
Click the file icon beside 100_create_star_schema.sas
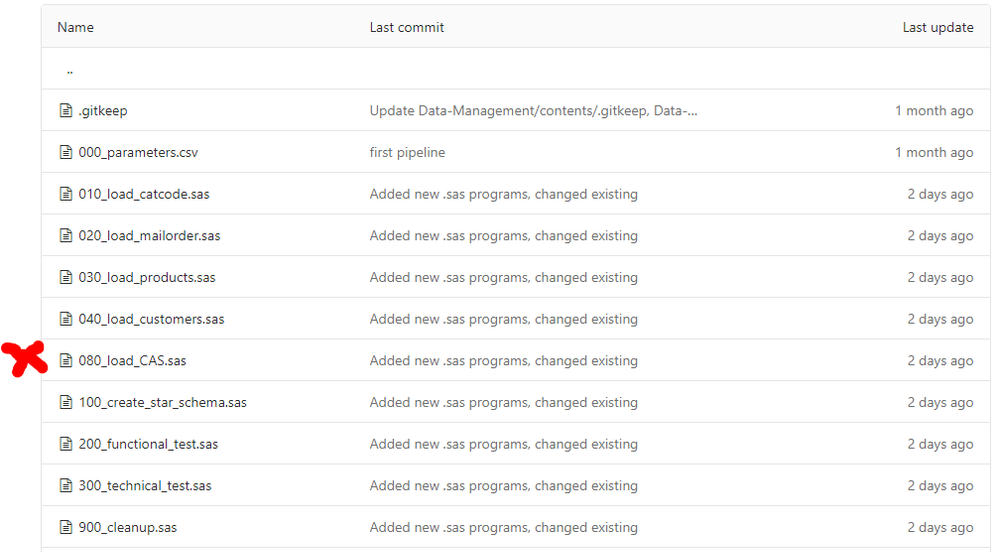tap(66, 403)
